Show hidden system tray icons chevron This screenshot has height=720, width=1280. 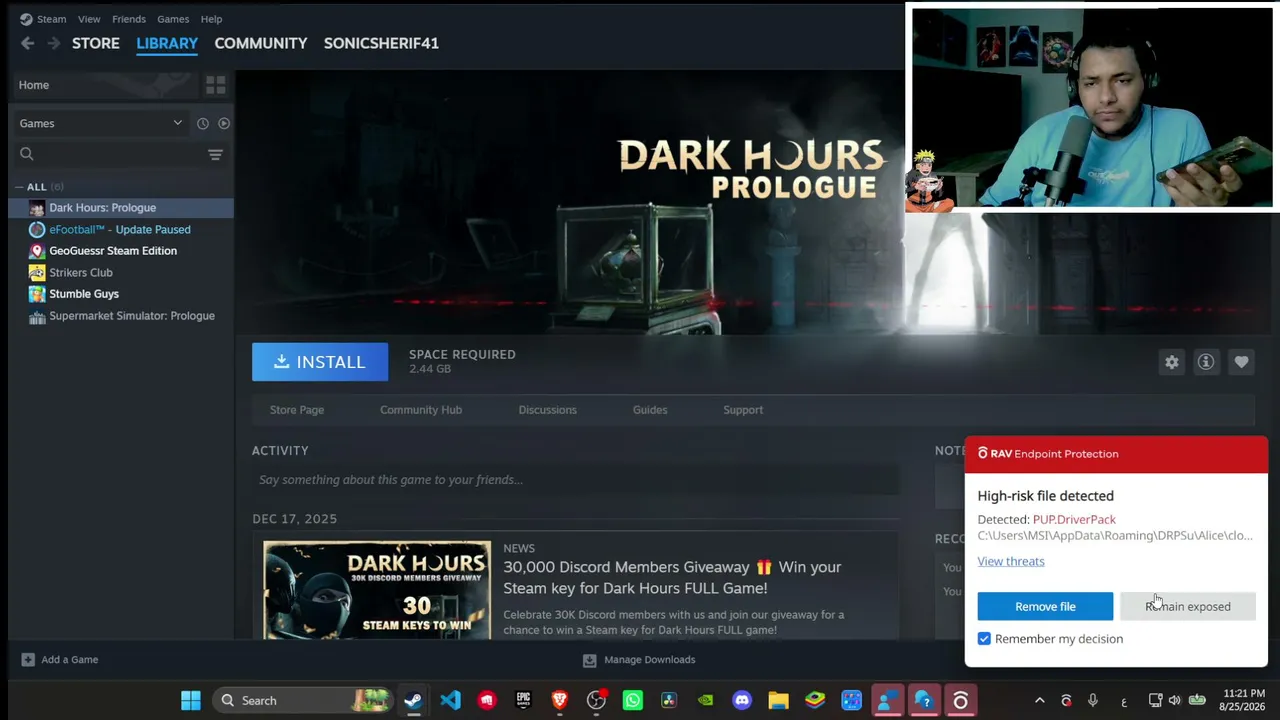tap(1039, 700)
